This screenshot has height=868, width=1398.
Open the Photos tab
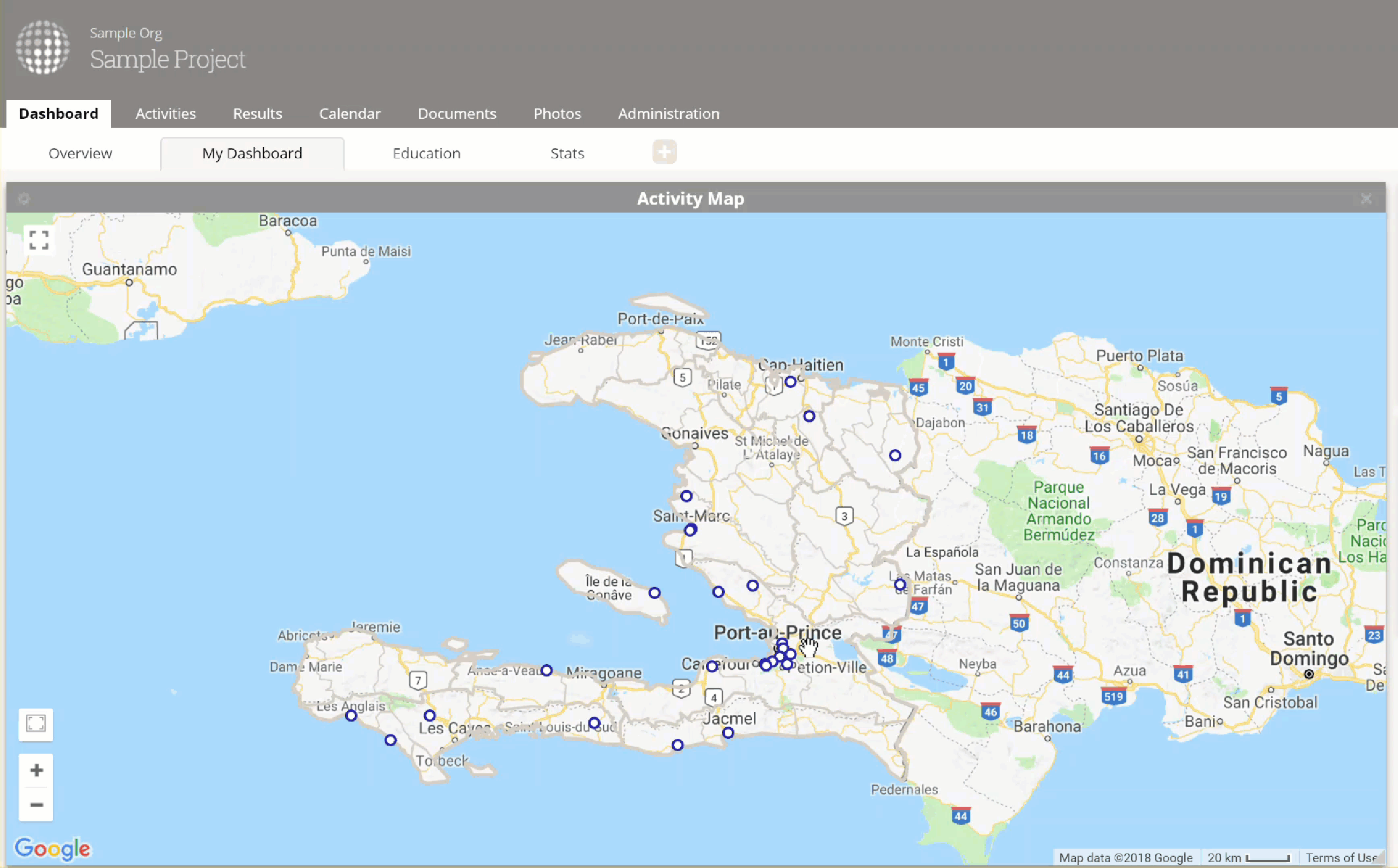click(557, 114)
